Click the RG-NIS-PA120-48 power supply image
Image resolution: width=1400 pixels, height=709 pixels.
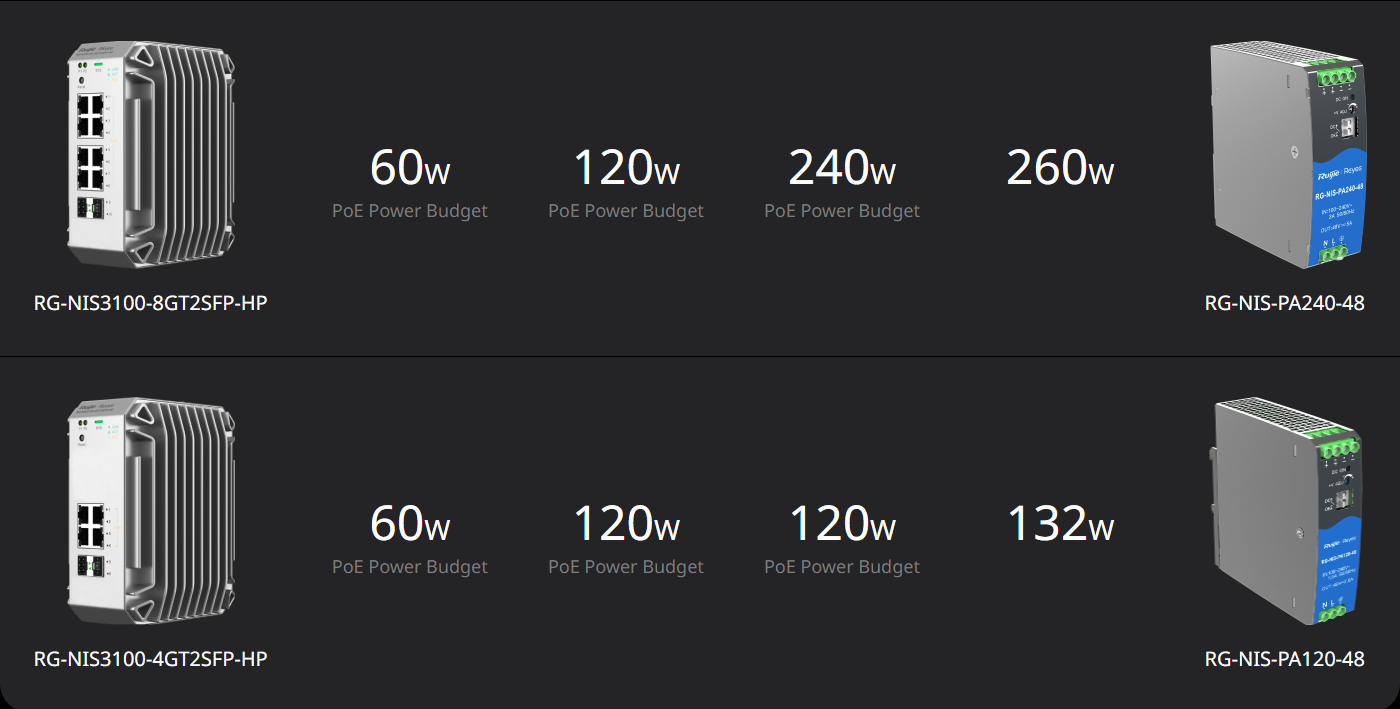pos(1286,511)
